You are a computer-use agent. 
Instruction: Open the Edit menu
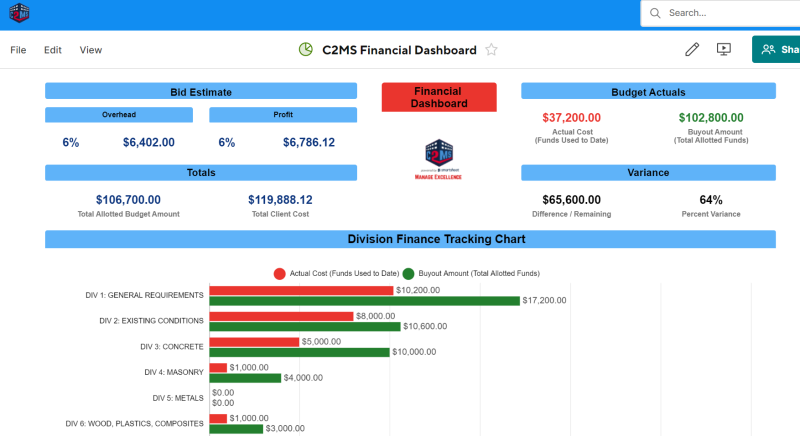pyautogui.click(x=53, y=50)
